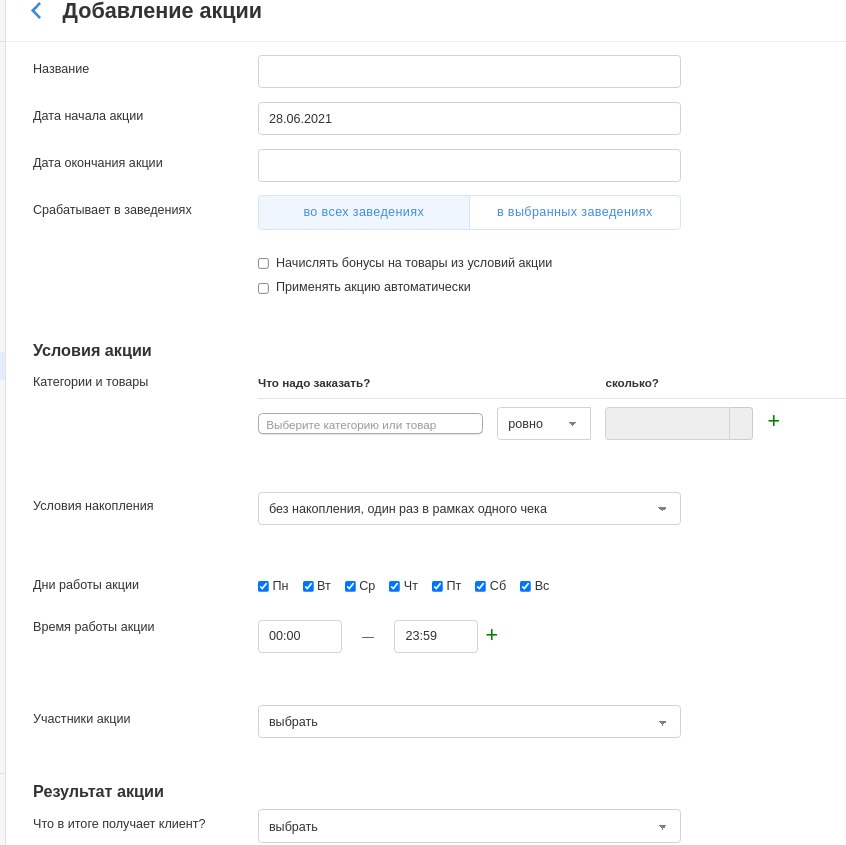Image resolution: width=846 pixels, height=845 pixels.
Task: Select the во всех заведениях option
Action: (364, 212)
